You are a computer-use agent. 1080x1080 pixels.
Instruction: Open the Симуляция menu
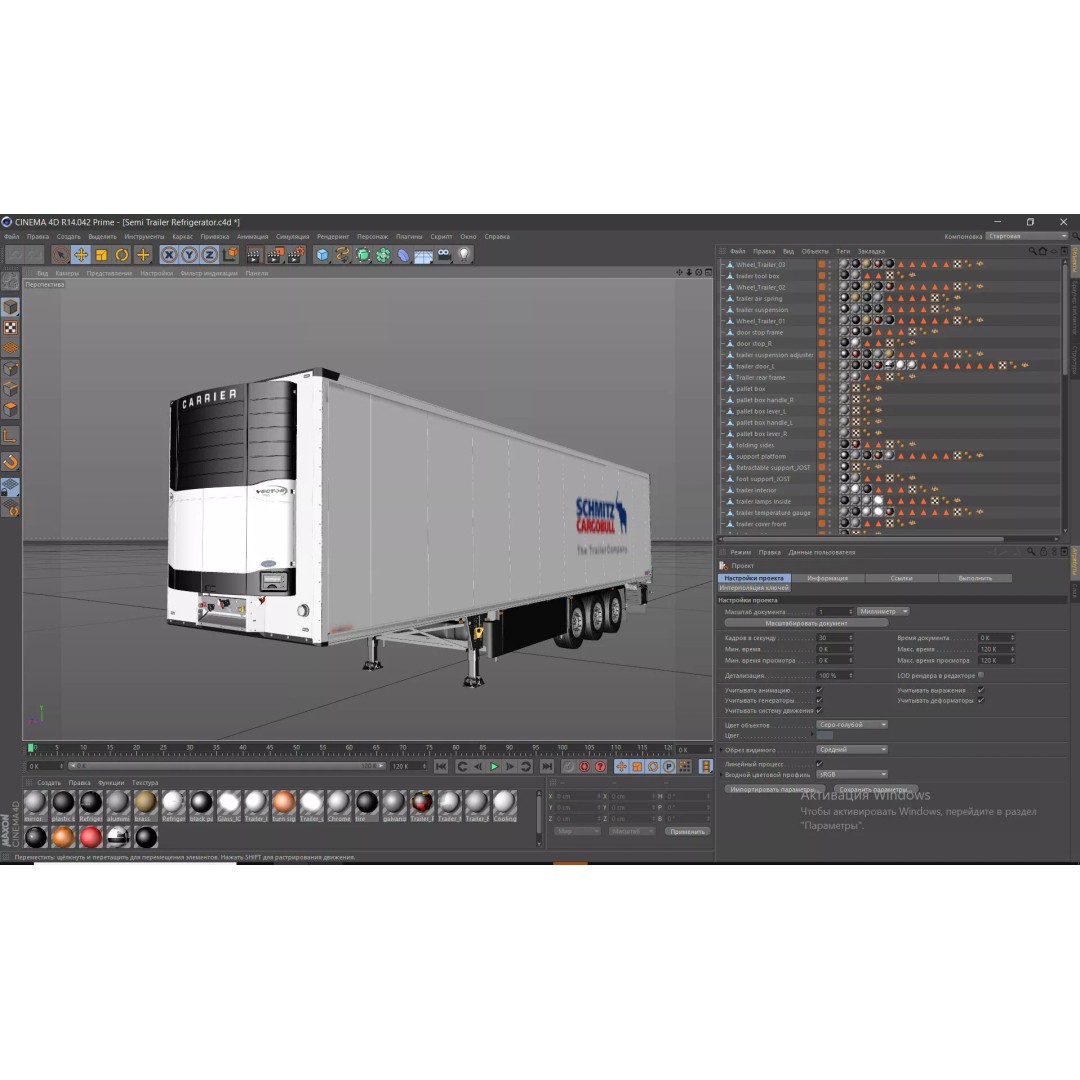(x=293, y=237)
